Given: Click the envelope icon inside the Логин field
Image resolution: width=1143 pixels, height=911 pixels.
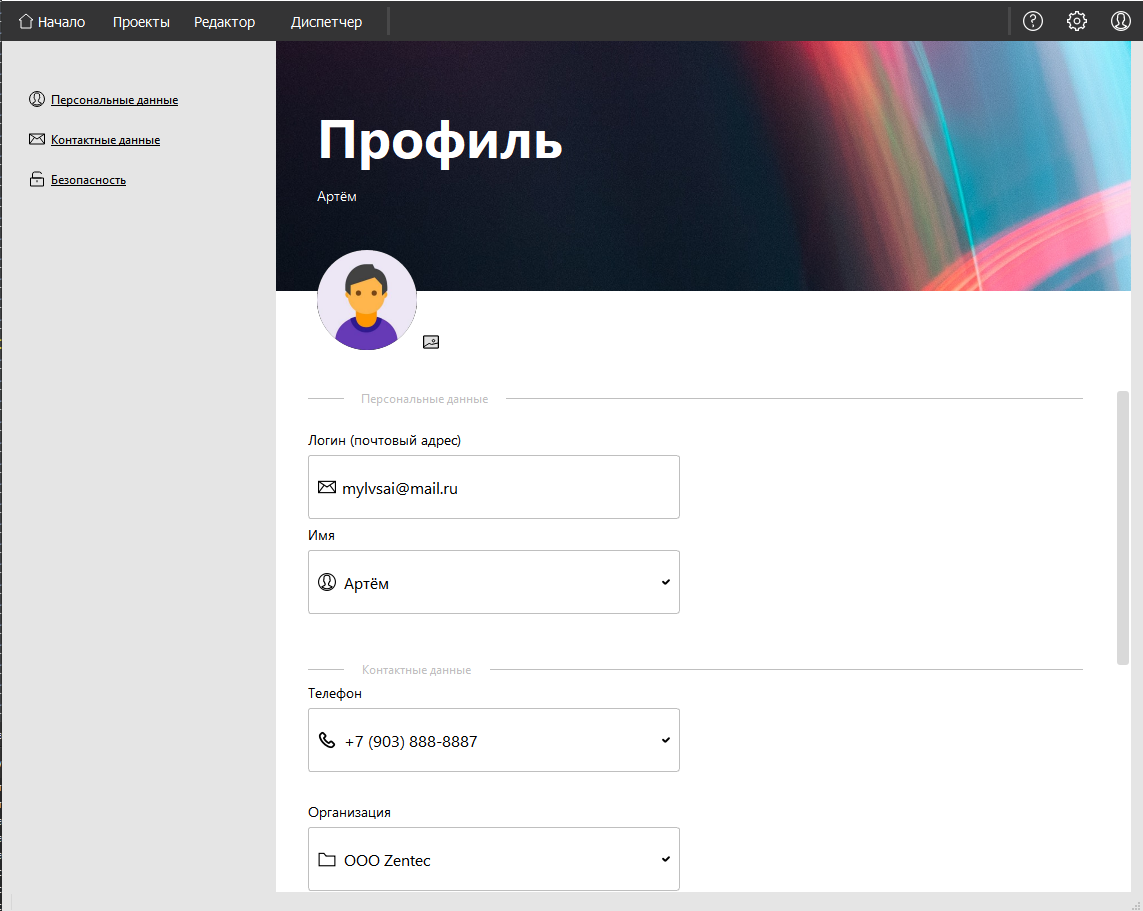Looking at the screenshot, I should click(327, 487).
